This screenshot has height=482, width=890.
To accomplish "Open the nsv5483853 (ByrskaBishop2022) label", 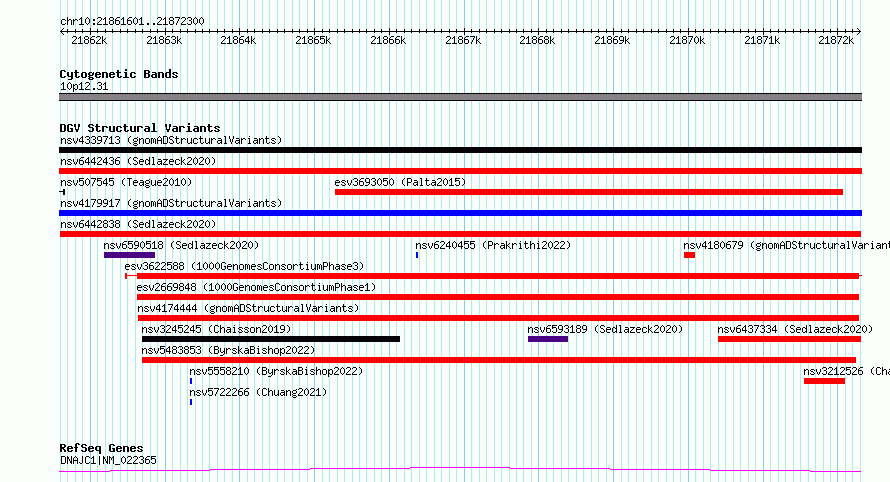I will point(228,350).
